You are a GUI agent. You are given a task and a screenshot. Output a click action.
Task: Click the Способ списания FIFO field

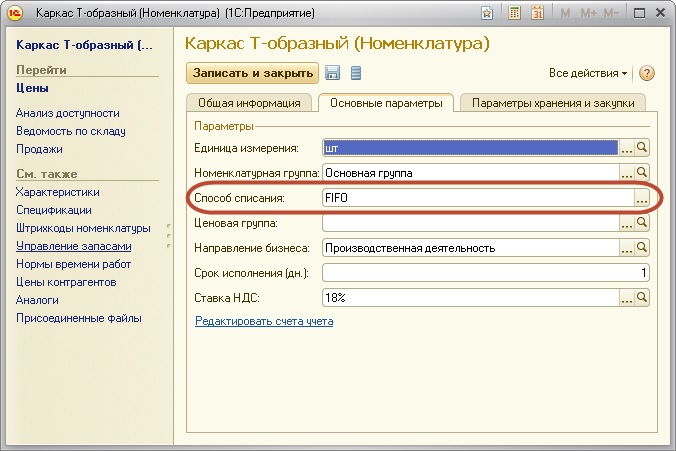pos(478,198)
